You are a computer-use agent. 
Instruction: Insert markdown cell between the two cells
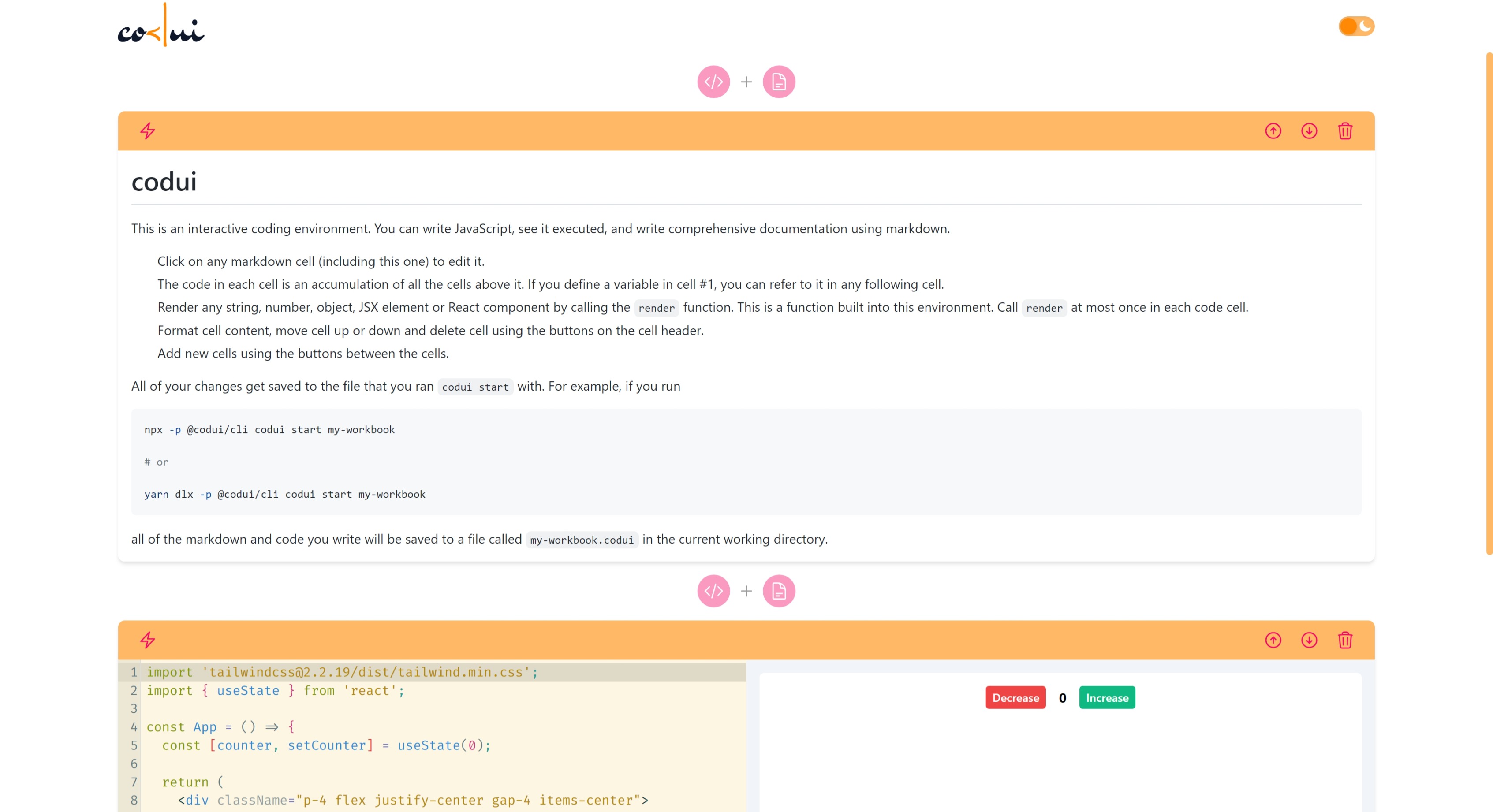[778, 591]
